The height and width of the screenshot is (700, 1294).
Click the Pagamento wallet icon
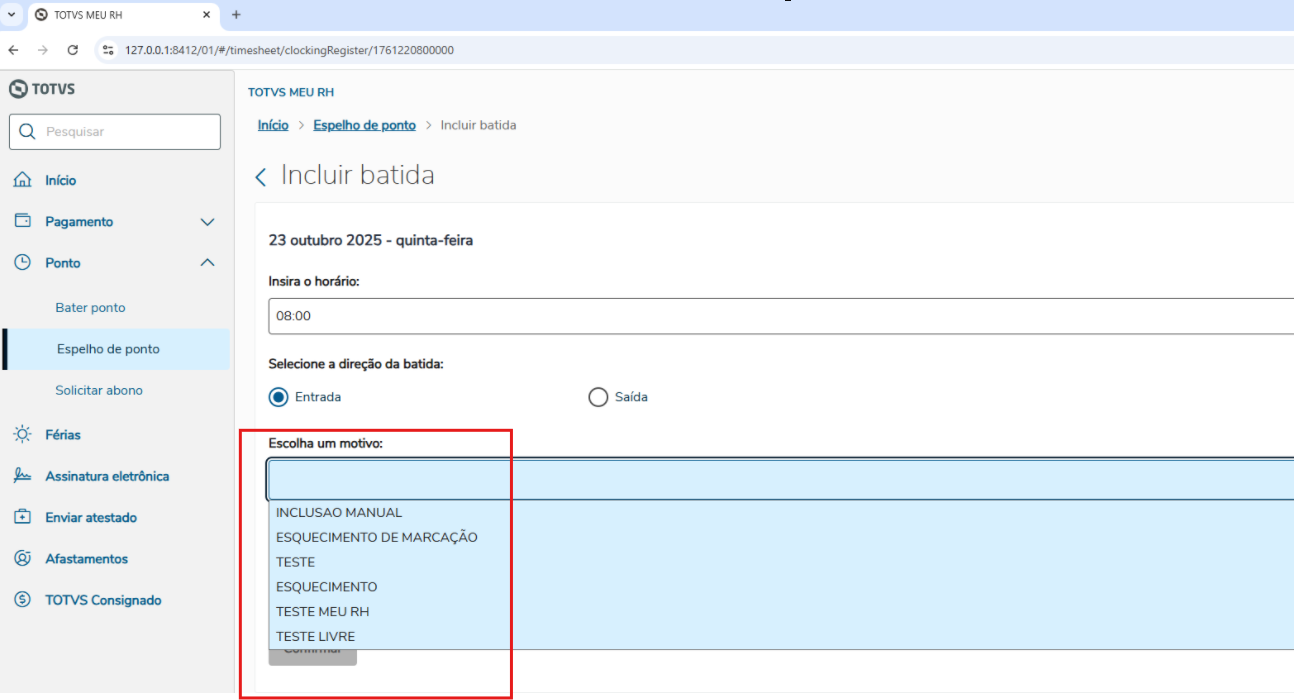pos(22,221)
